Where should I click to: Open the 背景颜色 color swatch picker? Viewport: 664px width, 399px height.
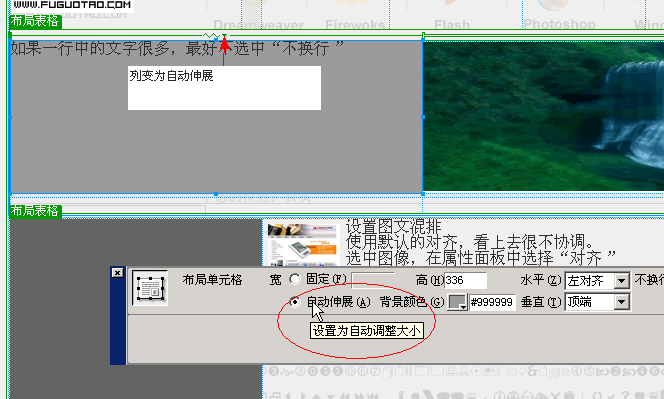[457, 302]
